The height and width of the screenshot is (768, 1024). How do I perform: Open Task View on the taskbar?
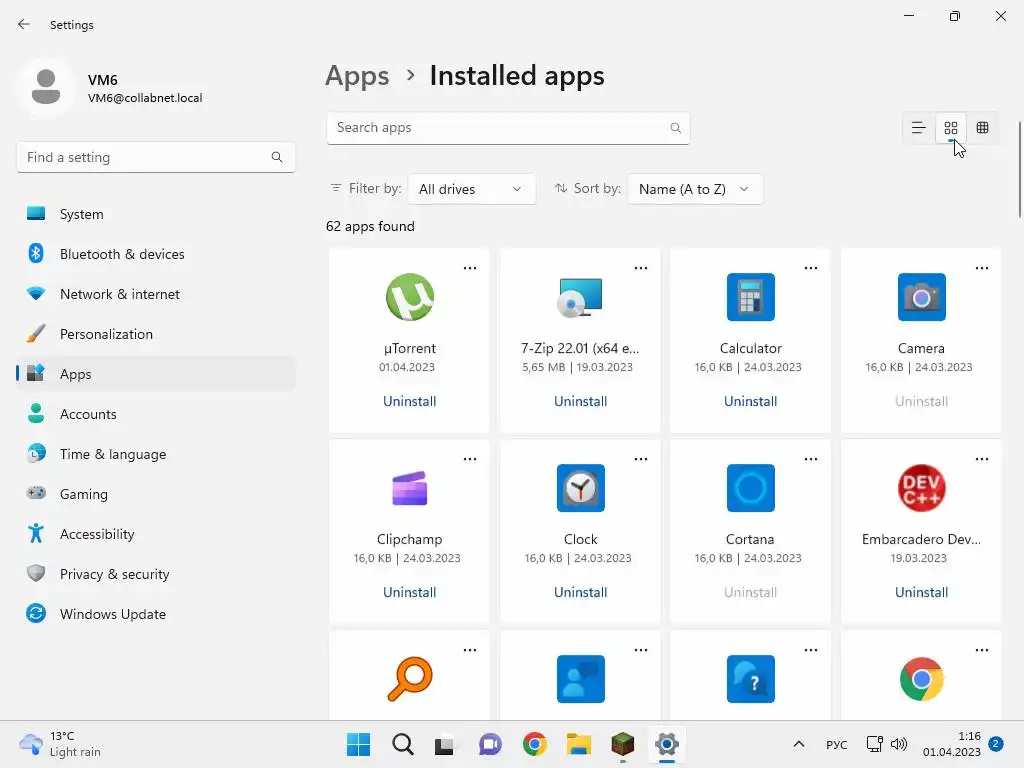[445, 744]
